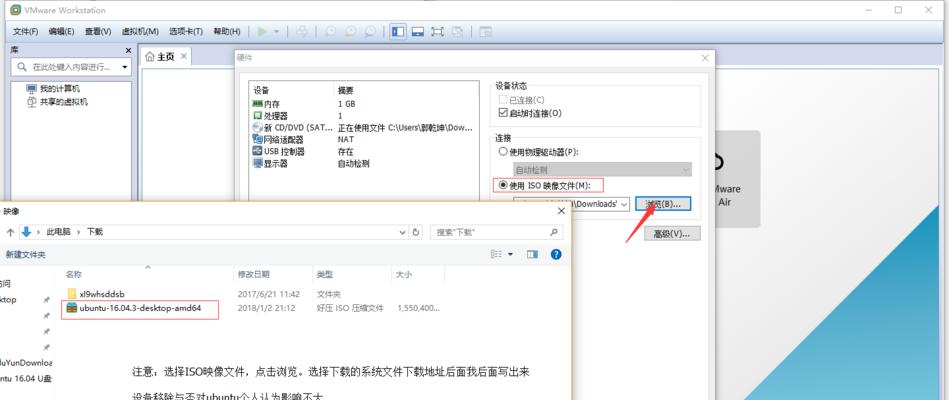The height and width of the screenshot is (400, 949).
Task: Open the 文件(F) menu
Action: 25,31
